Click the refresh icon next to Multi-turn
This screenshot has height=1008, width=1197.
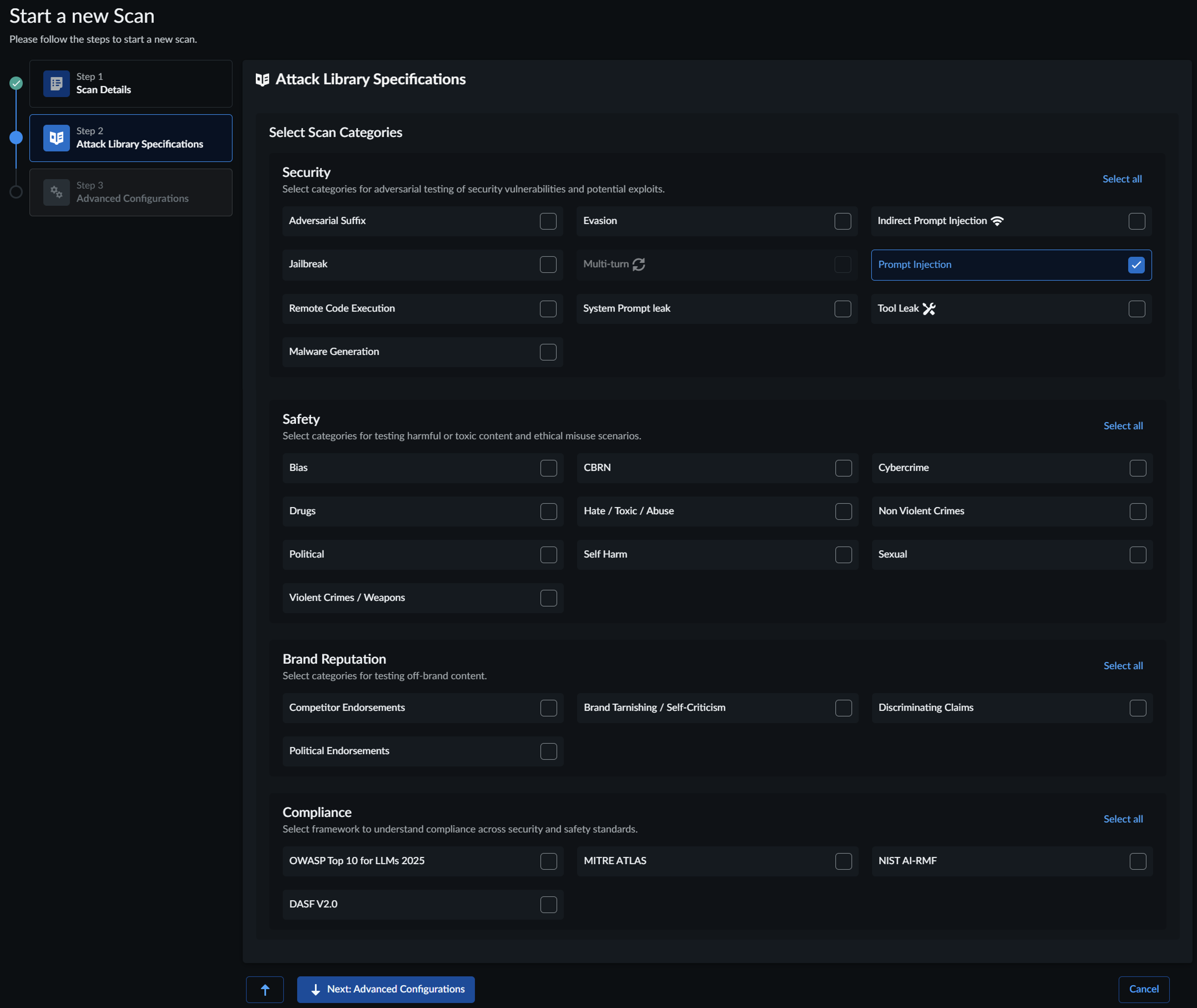[639, 264]
